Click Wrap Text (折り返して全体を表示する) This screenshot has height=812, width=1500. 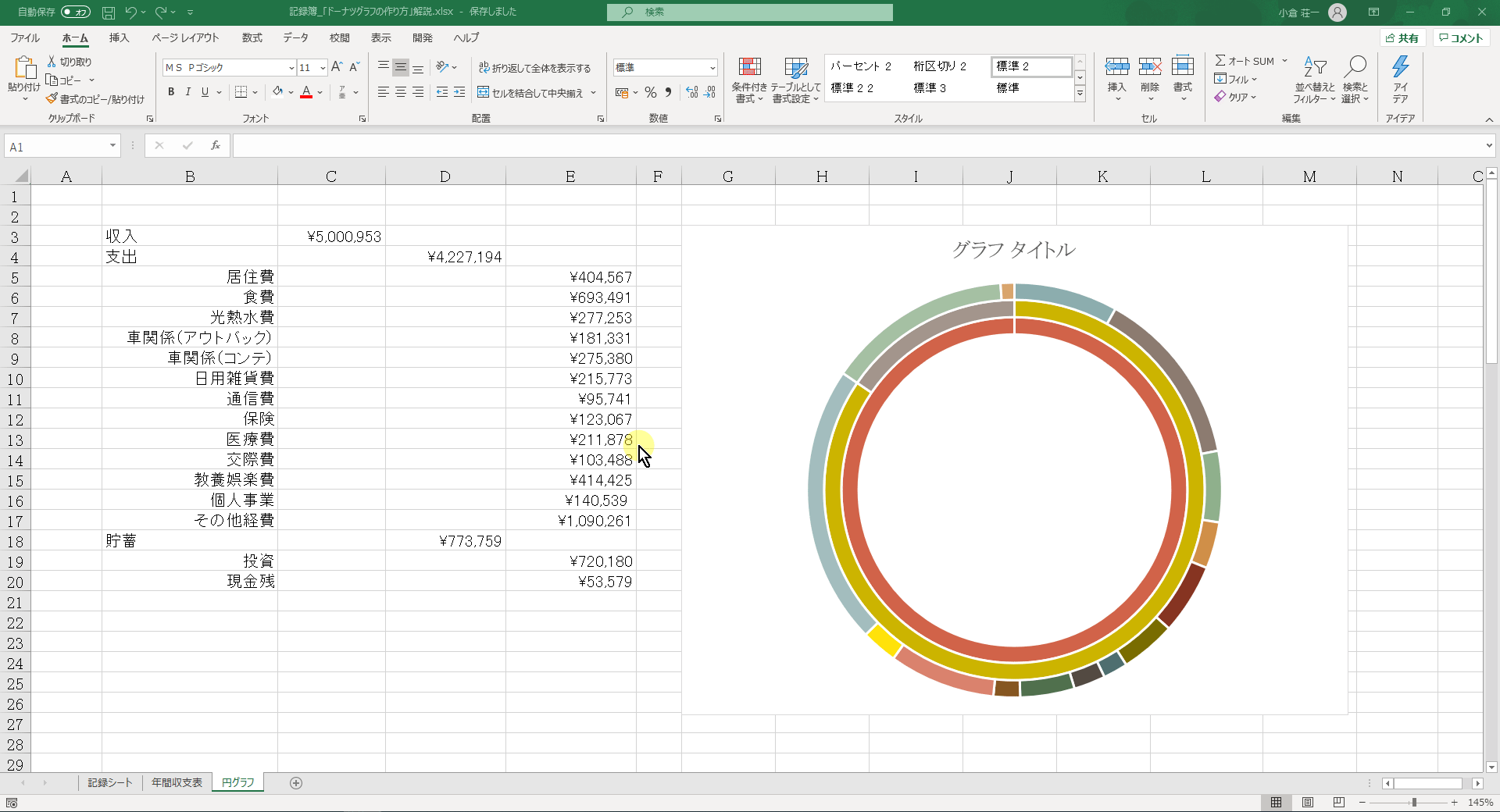pyautogui.click(x=535, y=68)
